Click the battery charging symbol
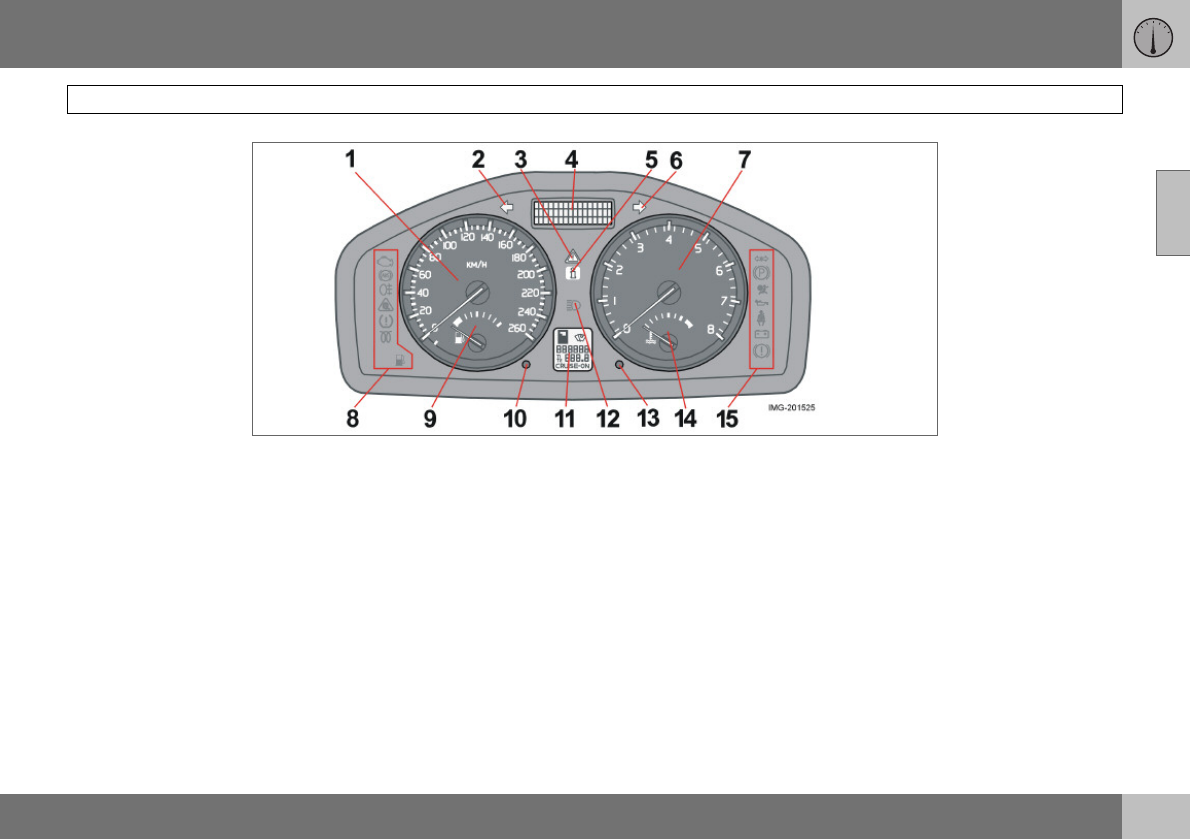 [762, 335]
